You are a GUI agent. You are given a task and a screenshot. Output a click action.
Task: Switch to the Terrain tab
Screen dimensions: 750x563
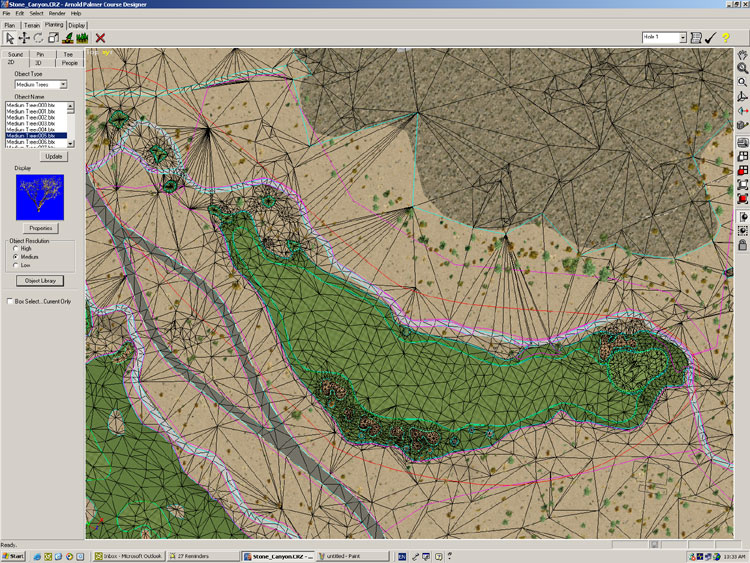tap(32, 23)
